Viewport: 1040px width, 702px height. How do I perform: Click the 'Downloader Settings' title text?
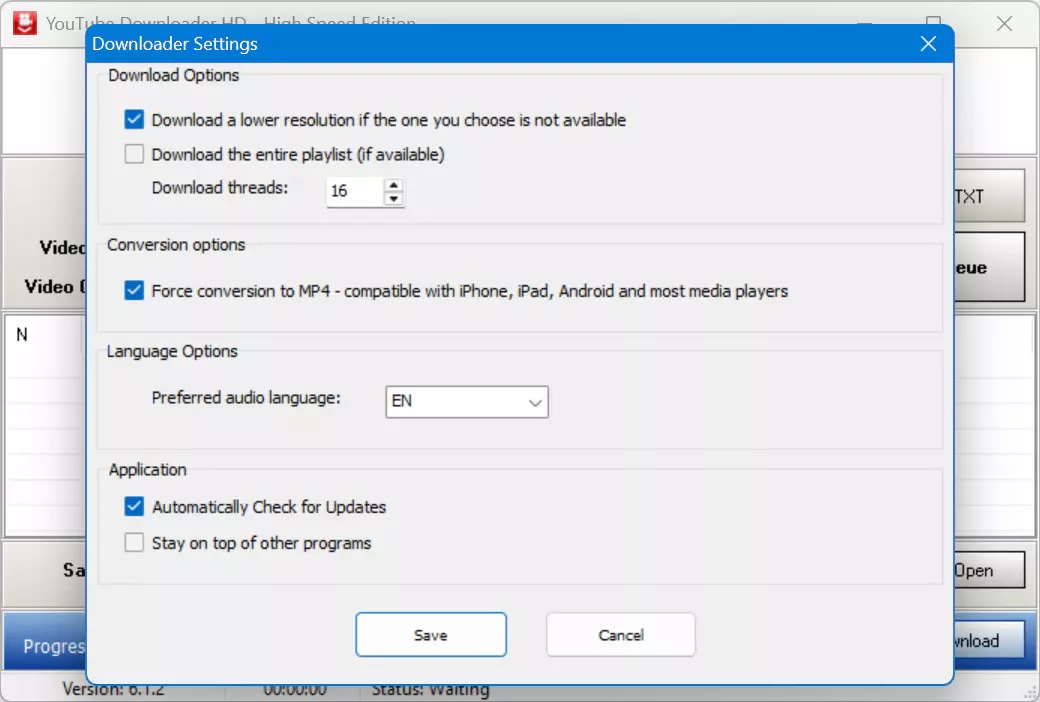pyautogui.click(x=175, y=44)
